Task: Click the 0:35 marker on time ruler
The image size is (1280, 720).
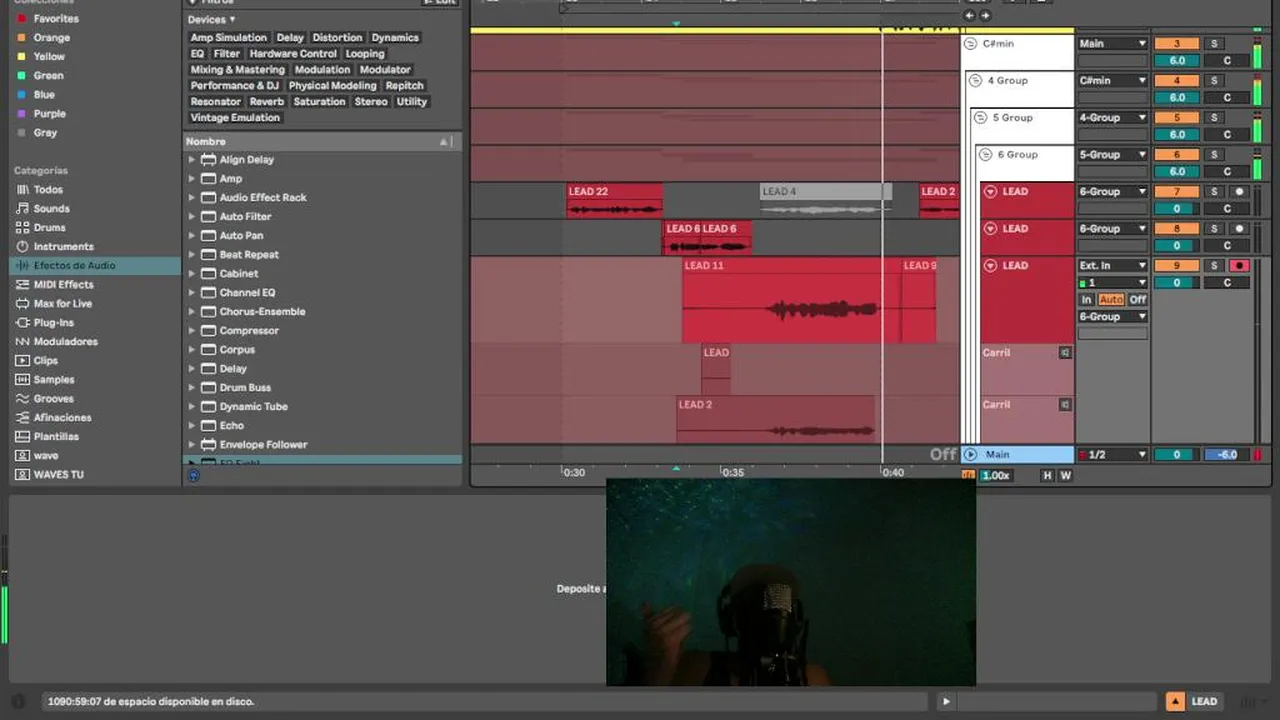Action: click(733, 472)
